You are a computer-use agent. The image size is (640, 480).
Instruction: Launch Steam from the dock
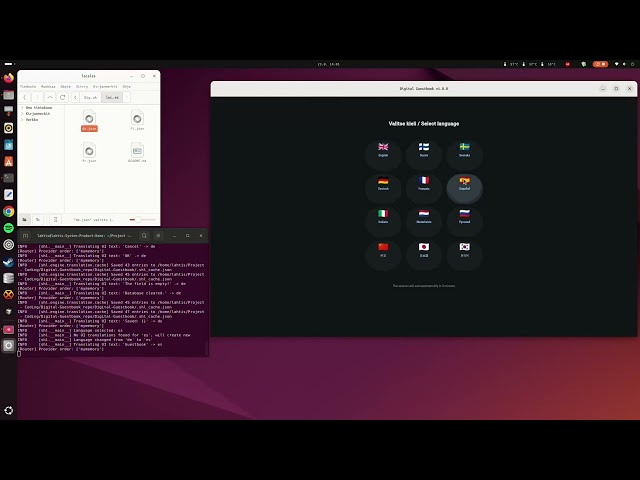point(9,262)
